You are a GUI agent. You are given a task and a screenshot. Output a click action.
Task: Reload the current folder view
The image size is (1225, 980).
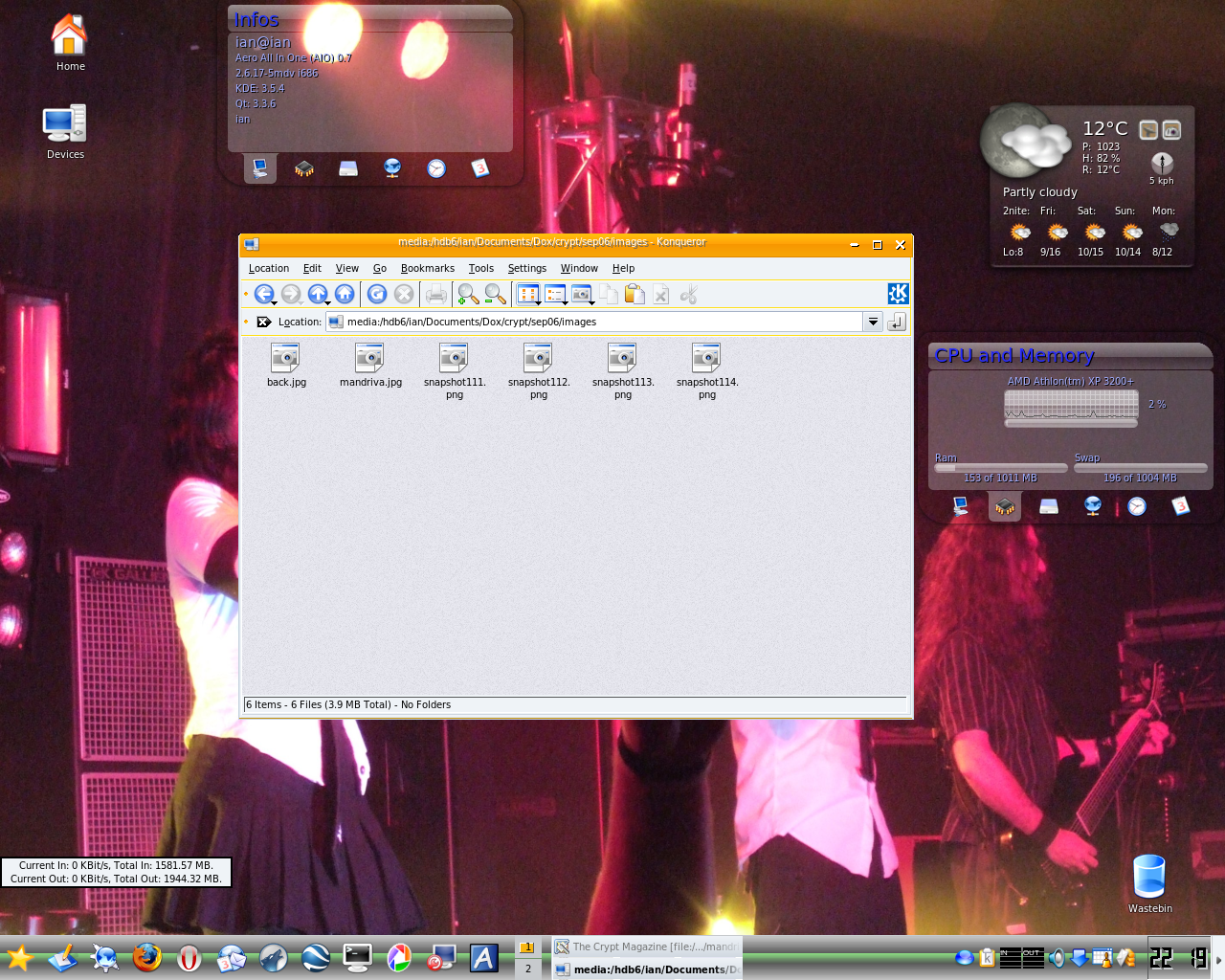tap(377, 295)
